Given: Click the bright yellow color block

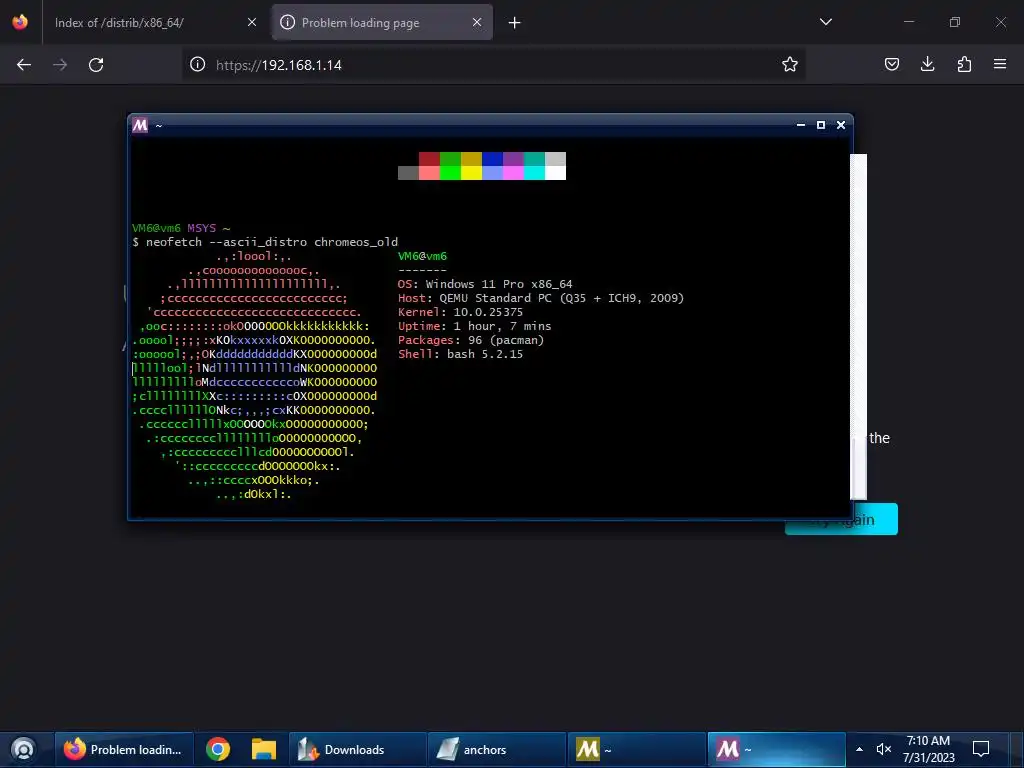Looking at the screenshot, I should coord(472,172).
